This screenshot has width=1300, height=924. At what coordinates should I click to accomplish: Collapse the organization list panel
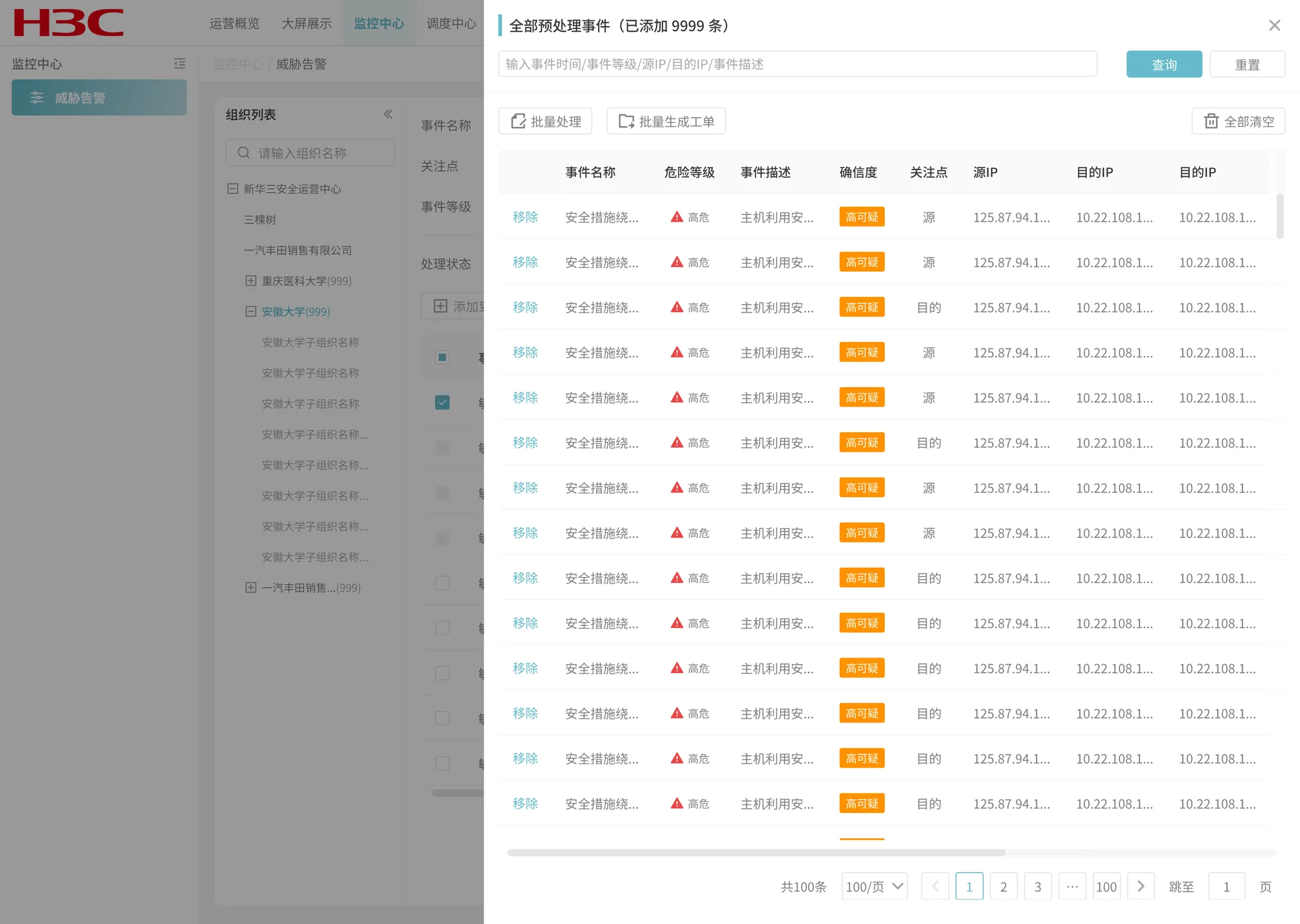pos(388,114)
